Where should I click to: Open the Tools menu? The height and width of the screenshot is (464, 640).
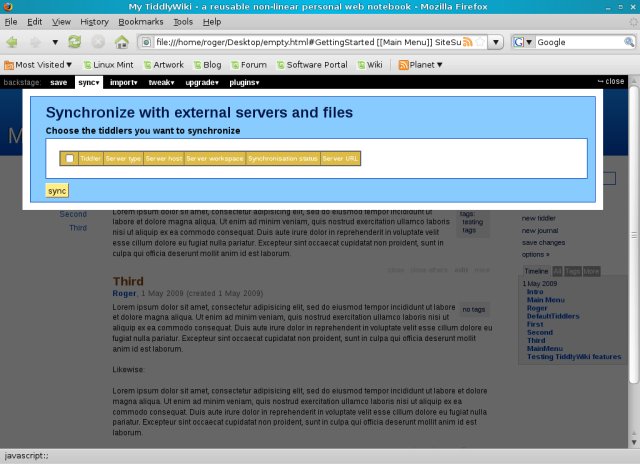pos(183,22)
